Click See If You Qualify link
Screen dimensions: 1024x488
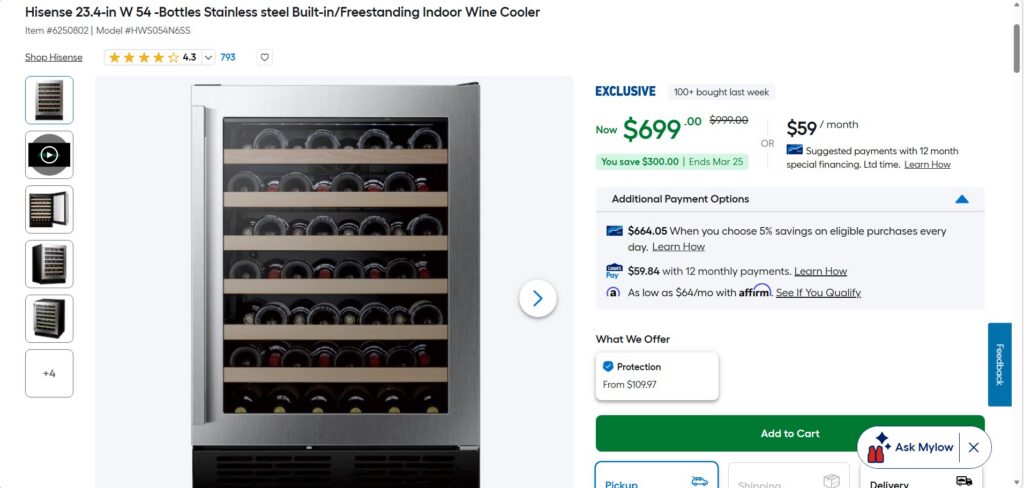point(817,293)
